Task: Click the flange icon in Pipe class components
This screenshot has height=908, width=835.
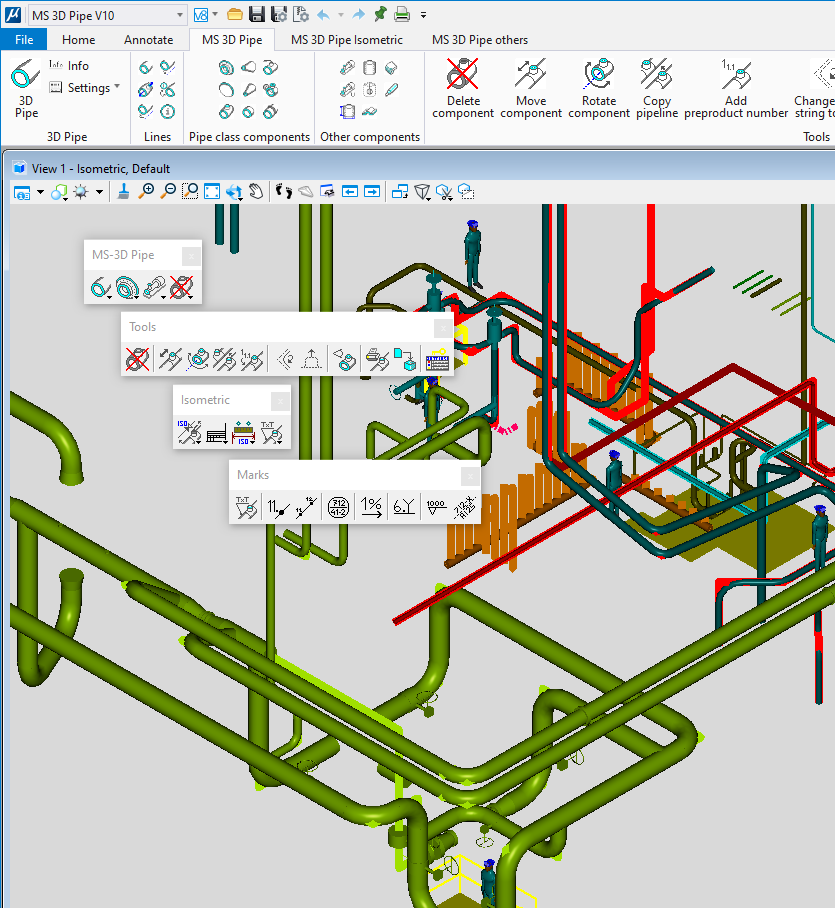Action: click(226, 68)
